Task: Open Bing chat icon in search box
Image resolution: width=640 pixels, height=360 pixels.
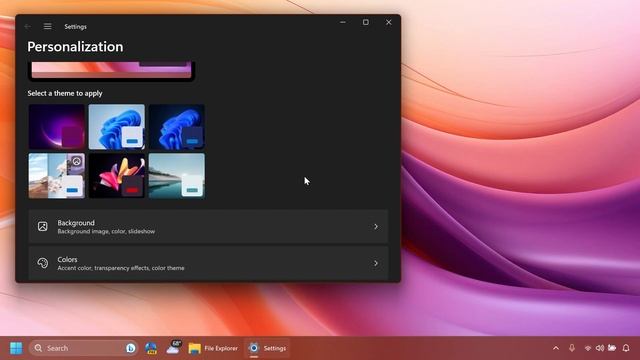Action: (x=131, y=348)
